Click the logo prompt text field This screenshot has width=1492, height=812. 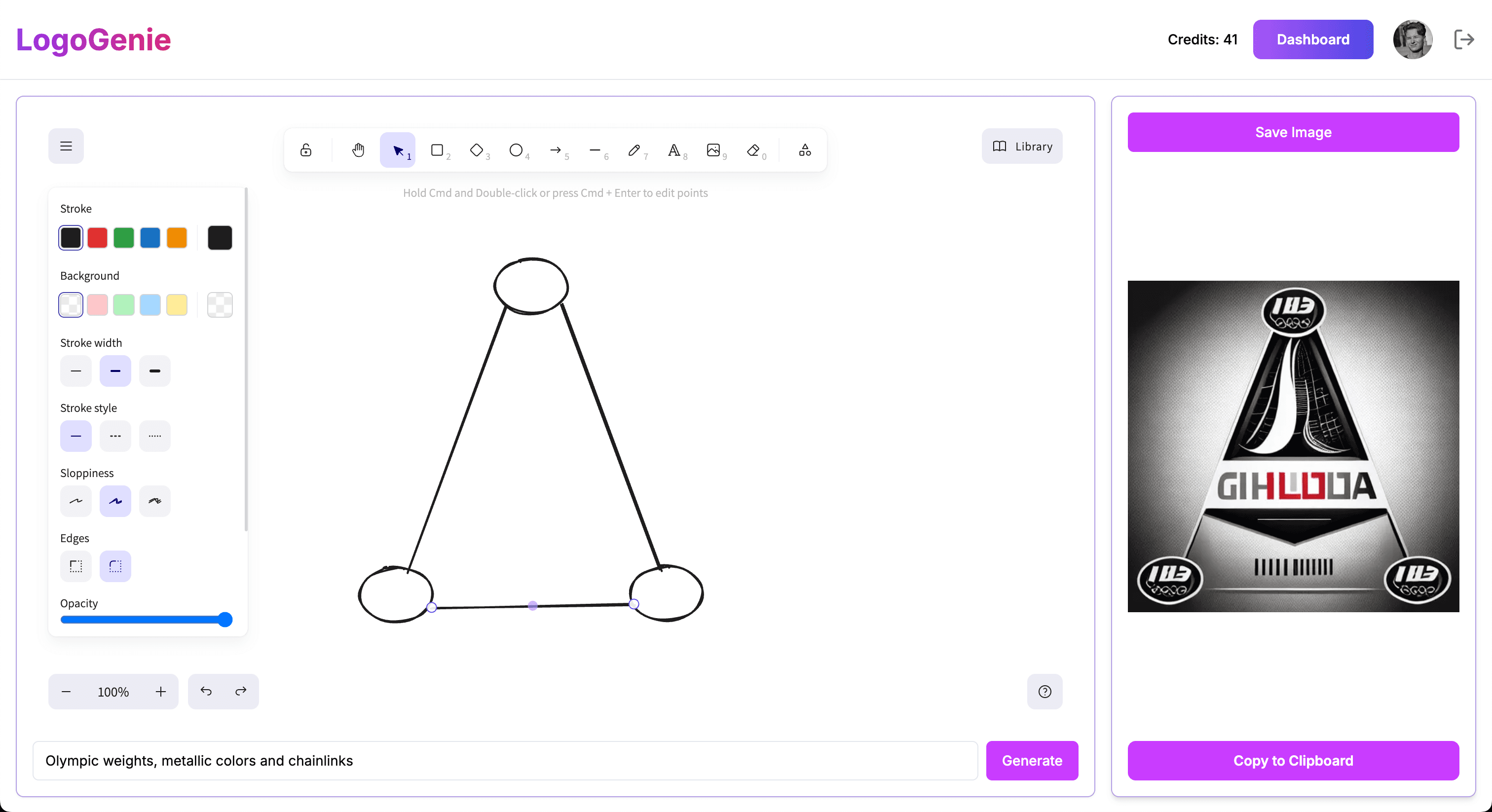coord(505,761)
